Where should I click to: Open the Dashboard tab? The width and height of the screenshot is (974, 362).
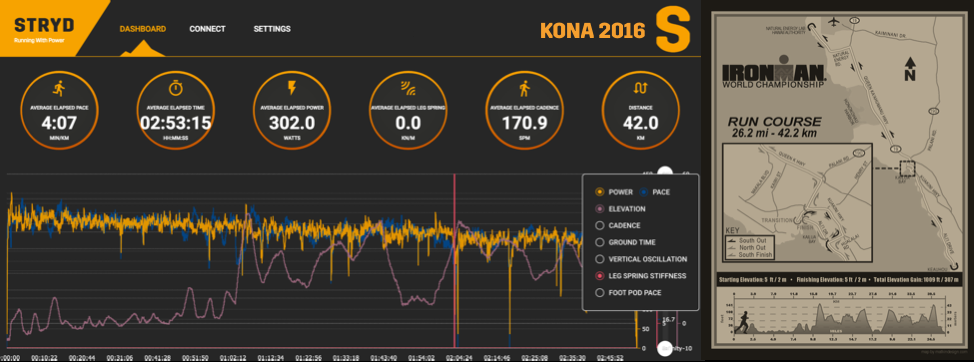pos(142,29)
